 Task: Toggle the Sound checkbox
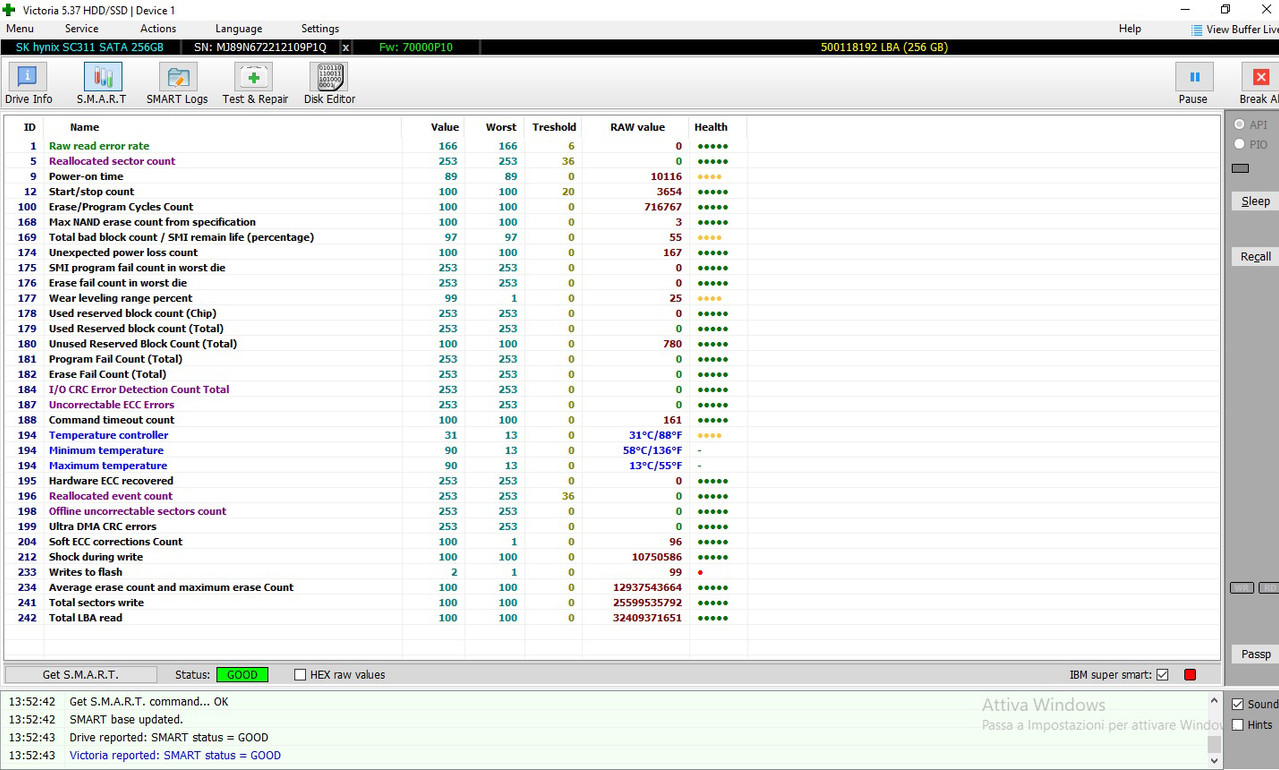tap(1238, 704)
